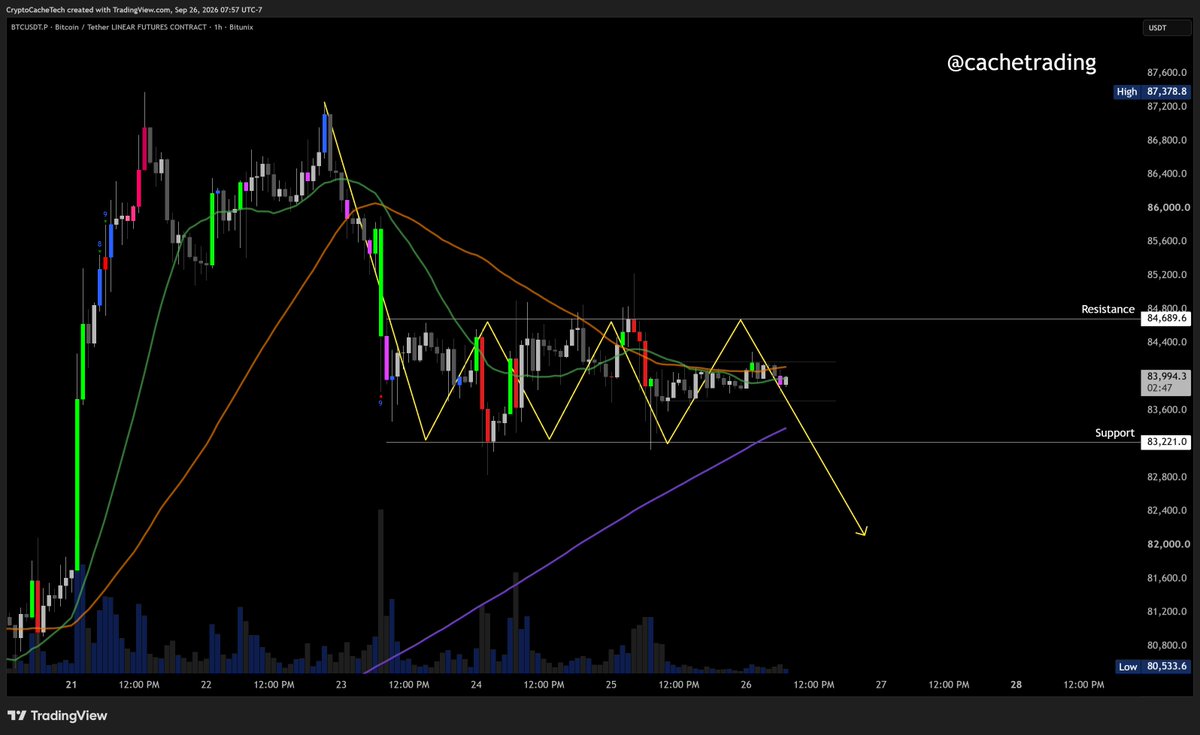Click the 84,400.0 price axis value
The height and width of the screenshot is (735, 1200).
tap(1167, 342)
